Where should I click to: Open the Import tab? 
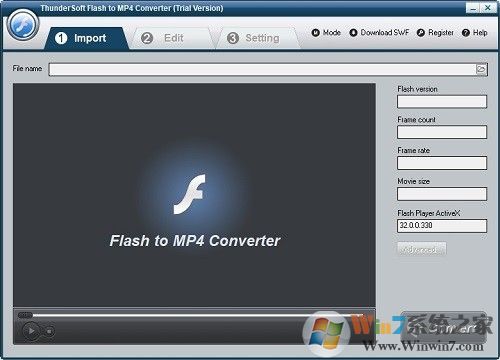click(87, 38)
